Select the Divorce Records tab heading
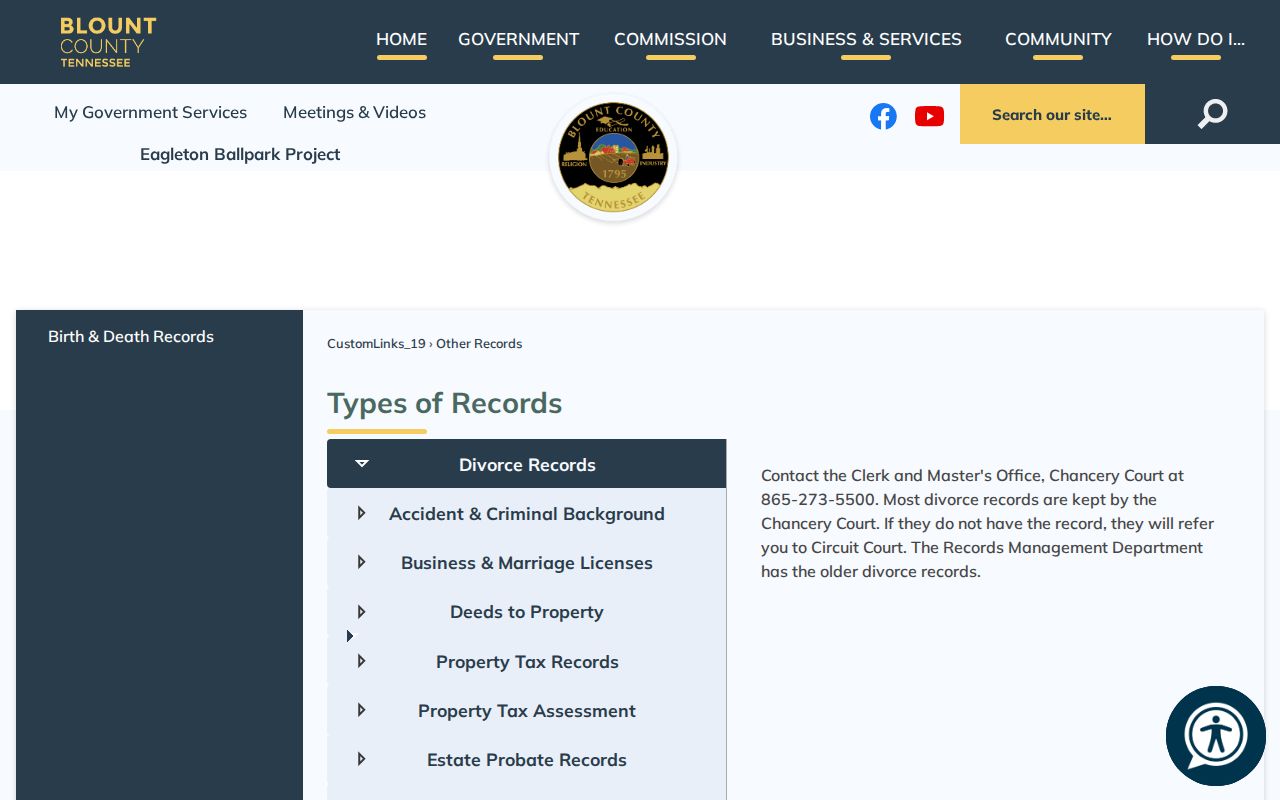 tap(527, 465)
